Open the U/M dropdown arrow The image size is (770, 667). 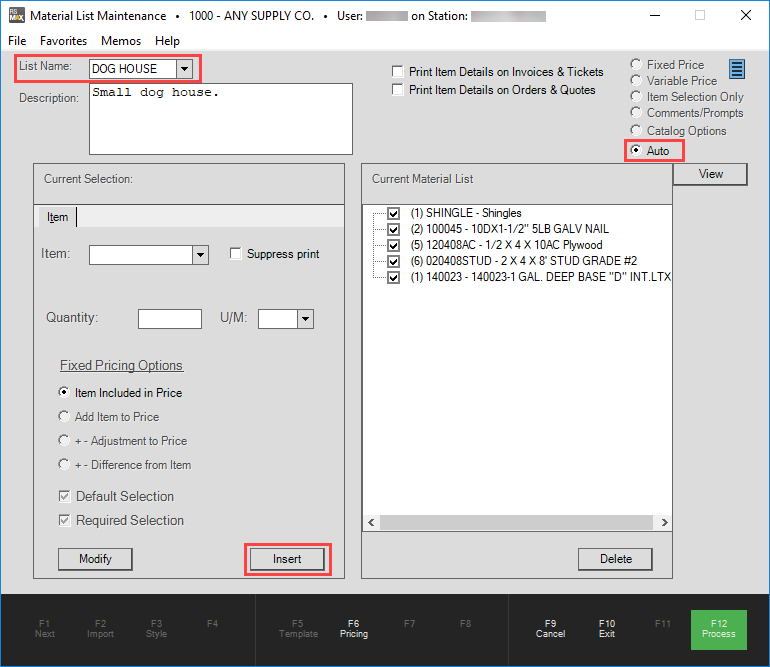(x=305, y=319)
